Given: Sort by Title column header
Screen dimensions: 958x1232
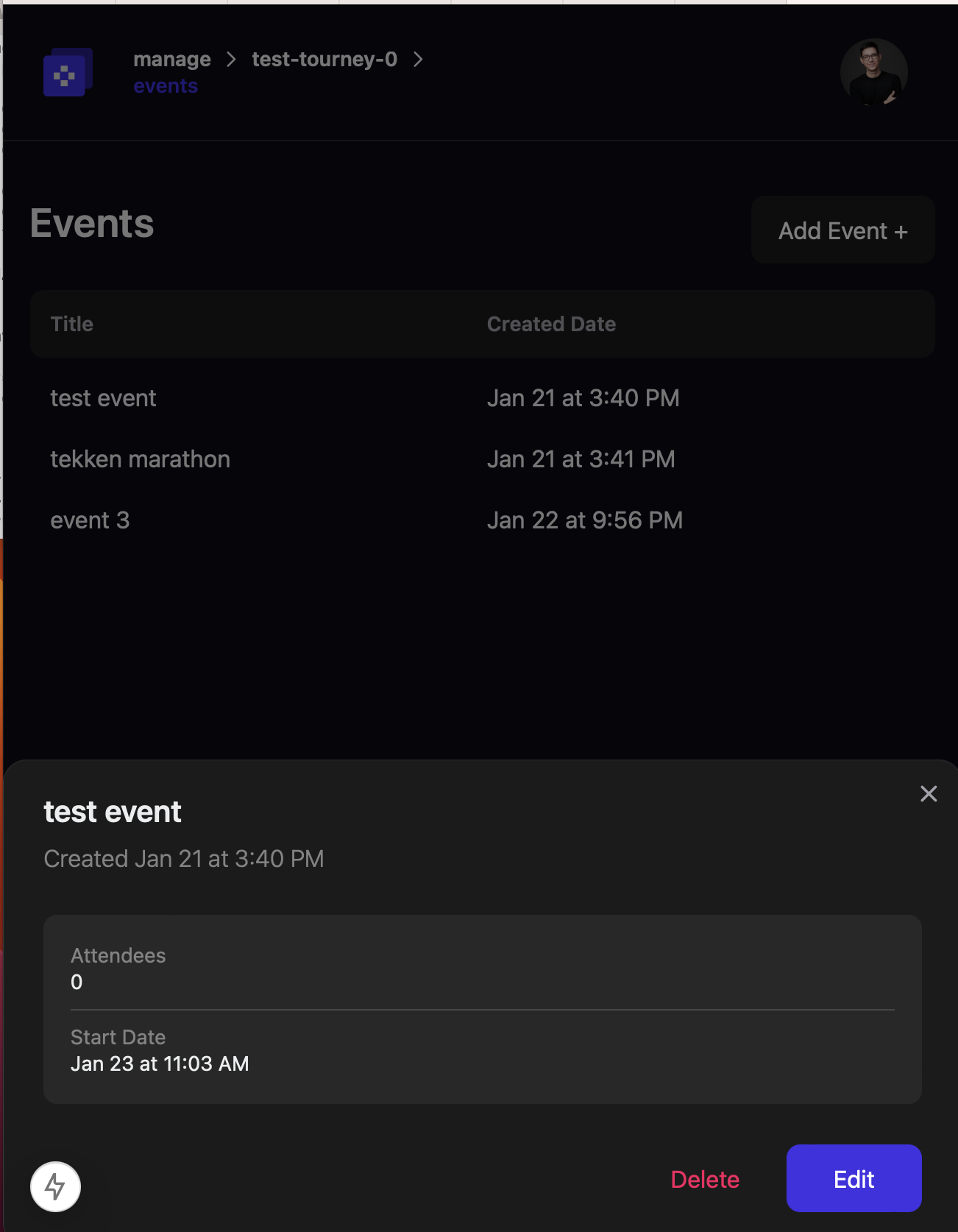Looking at the screenshot, I should pos(72,324).
